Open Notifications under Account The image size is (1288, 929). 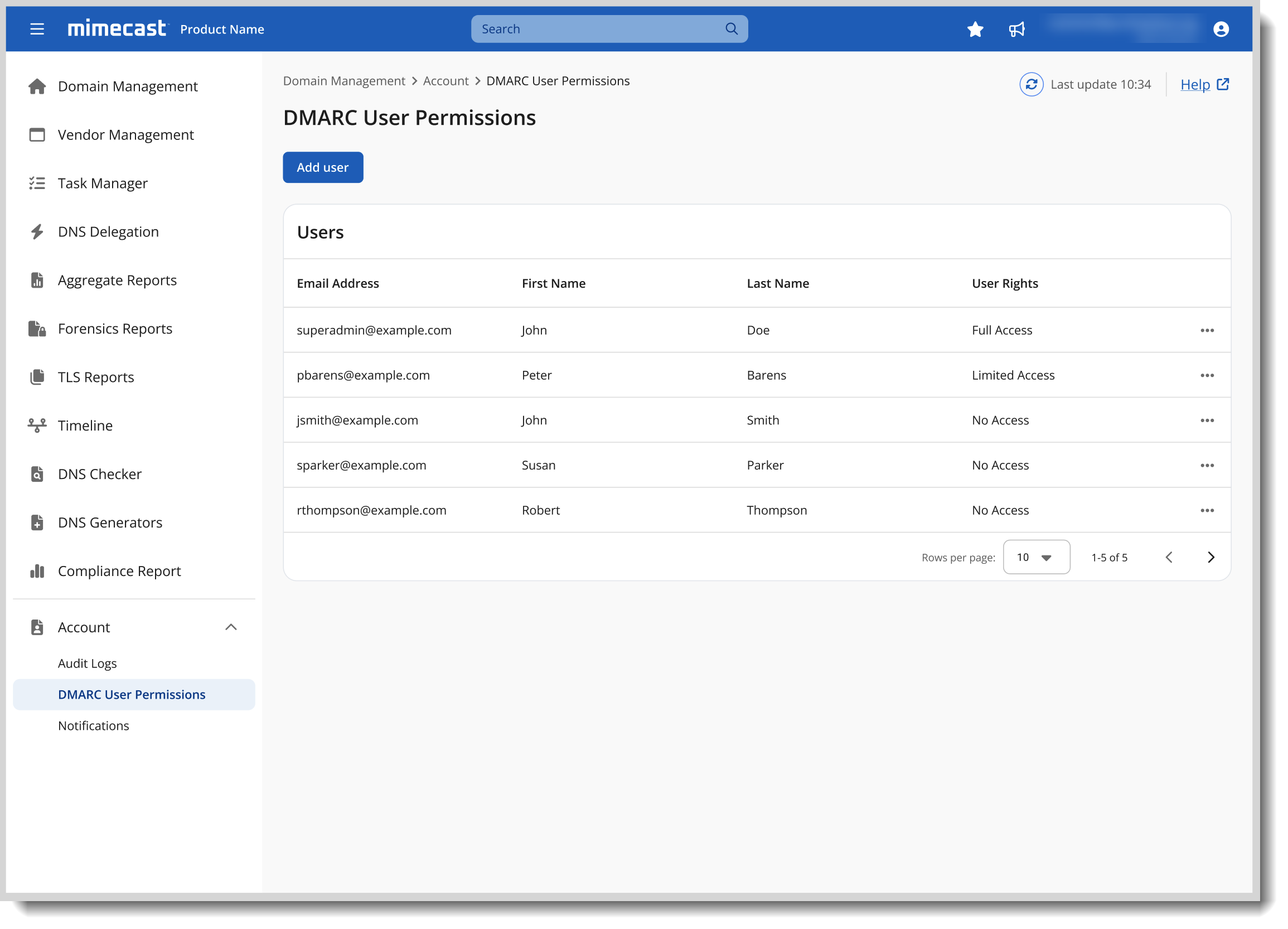point(94,725)
